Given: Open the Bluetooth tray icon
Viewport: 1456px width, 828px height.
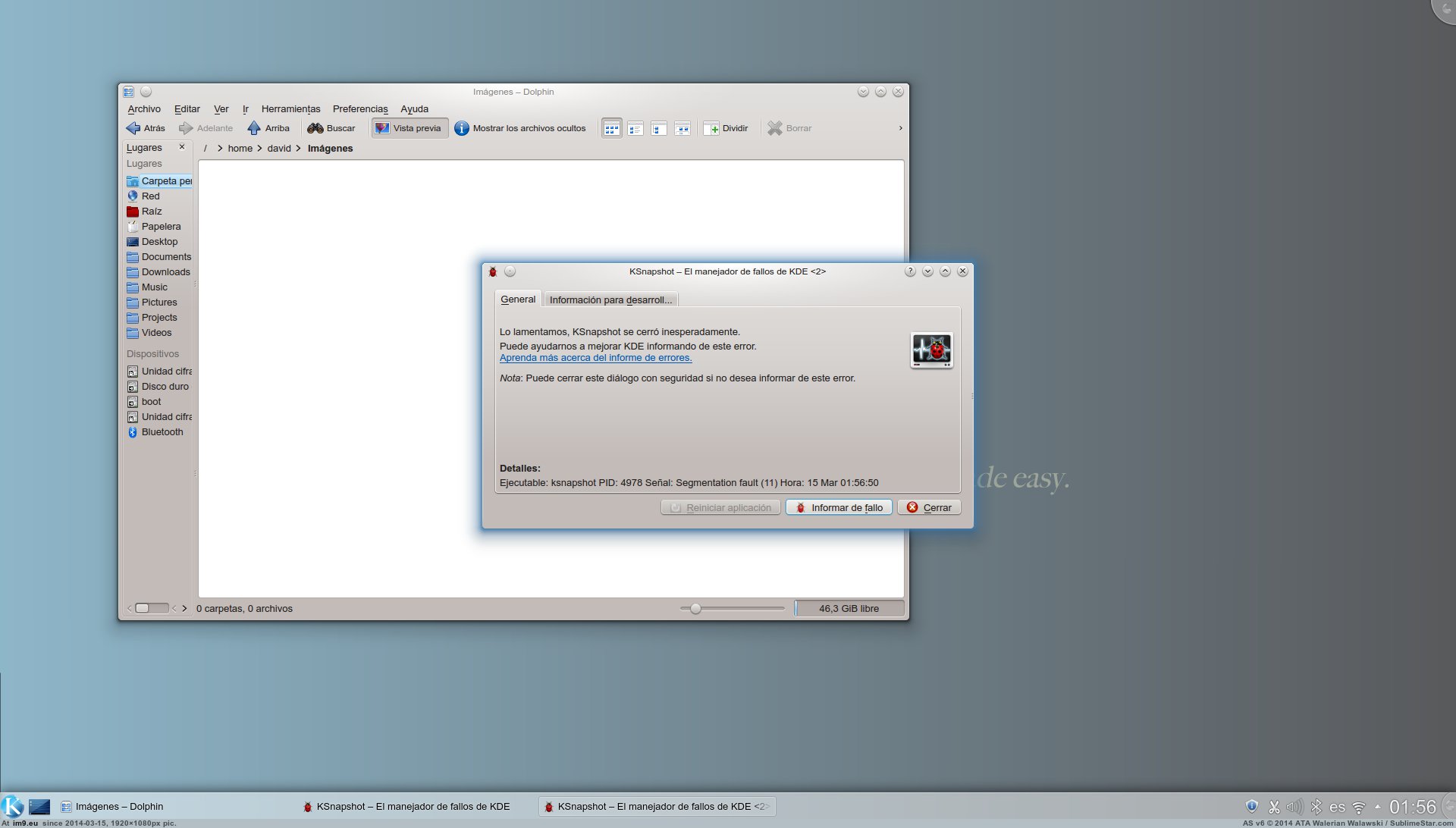Looking at the screenshot, I should pyautogui.click(x=1316, y=807).
